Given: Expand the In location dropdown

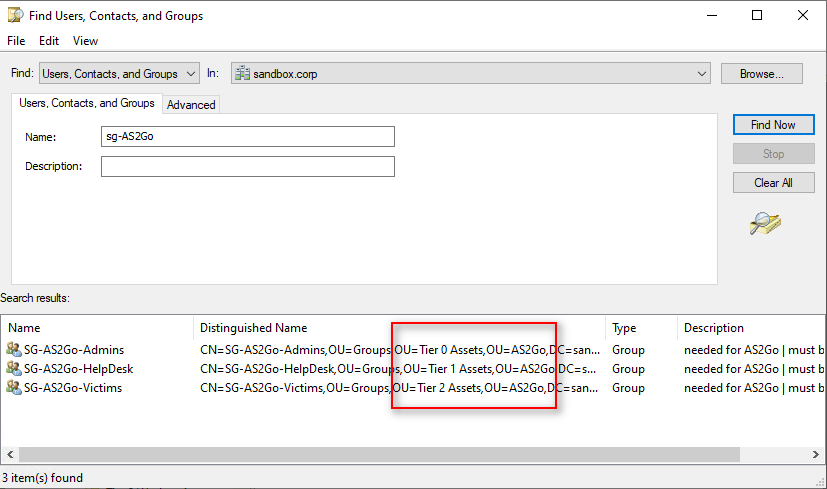Looking at the screenshot, I should click(701, 74).
